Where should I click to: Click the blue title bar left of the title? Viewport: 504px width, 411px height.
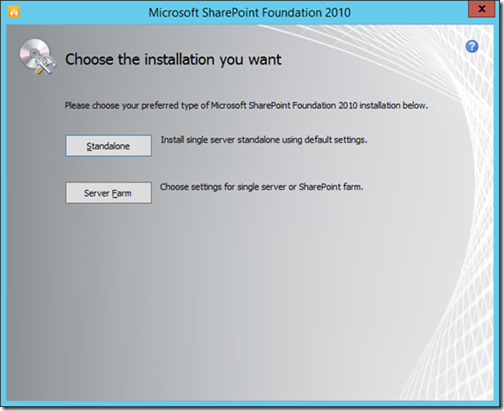[x=83, y=13]
